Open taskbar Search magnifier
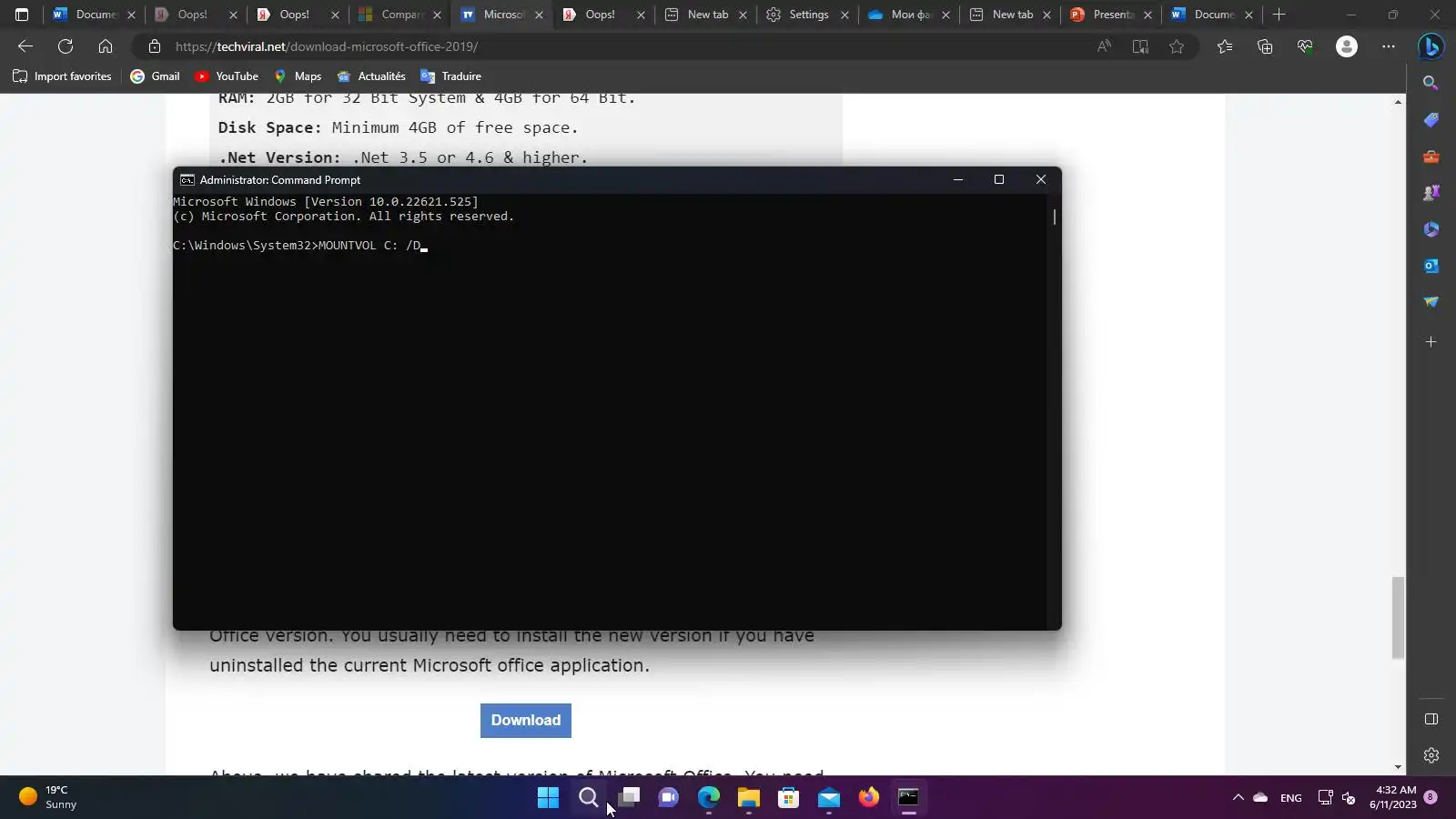Viewport: 1456px width, 819px height. click(x=589, y=798)
